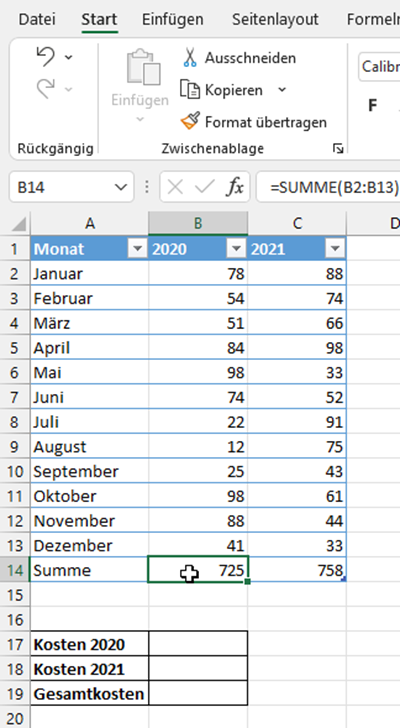Click the fx insert function icon
Viewport: 400px width, 728px height.
[x=235, y=187]
